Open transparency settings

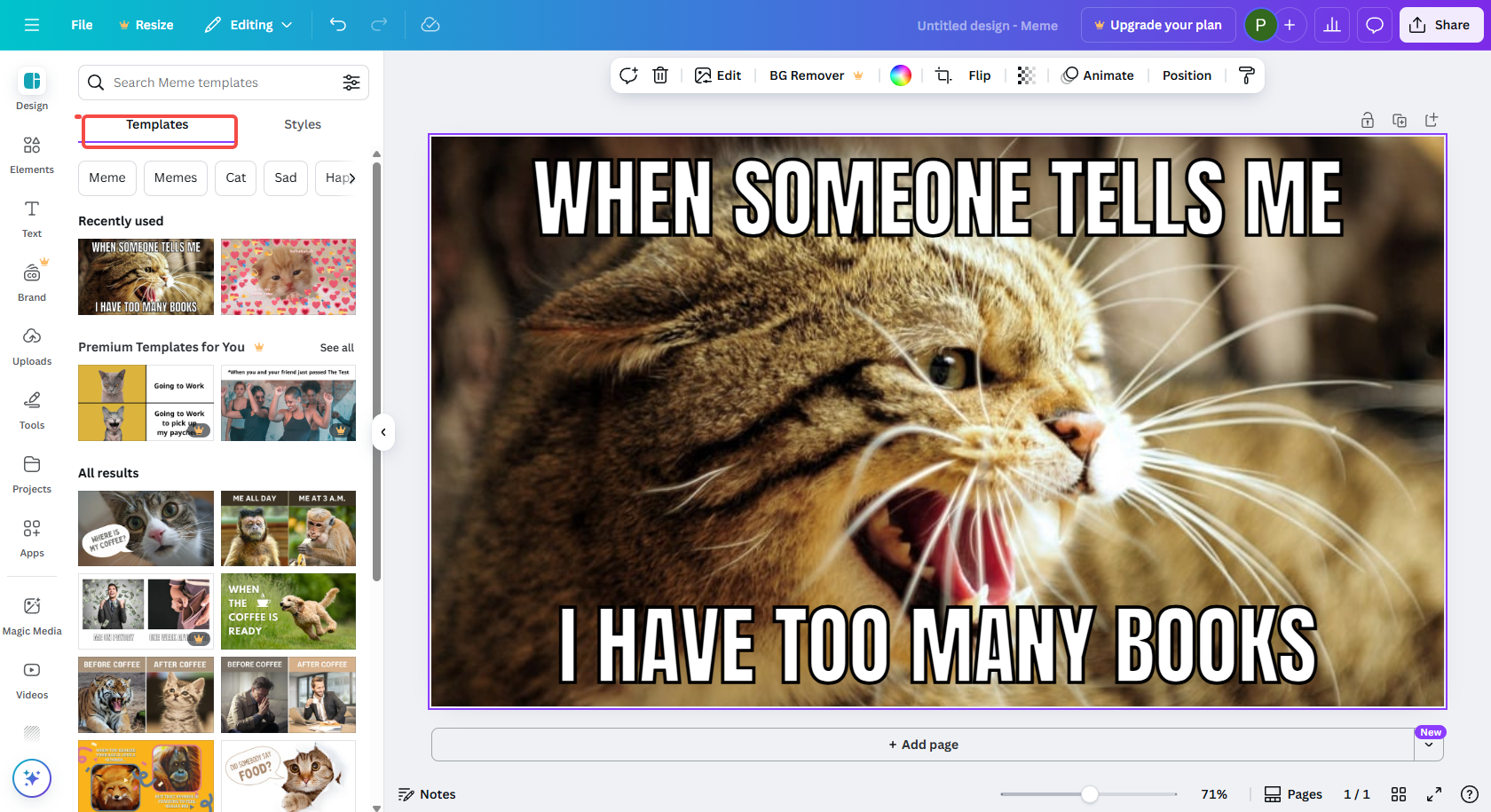pos(1027,75)
